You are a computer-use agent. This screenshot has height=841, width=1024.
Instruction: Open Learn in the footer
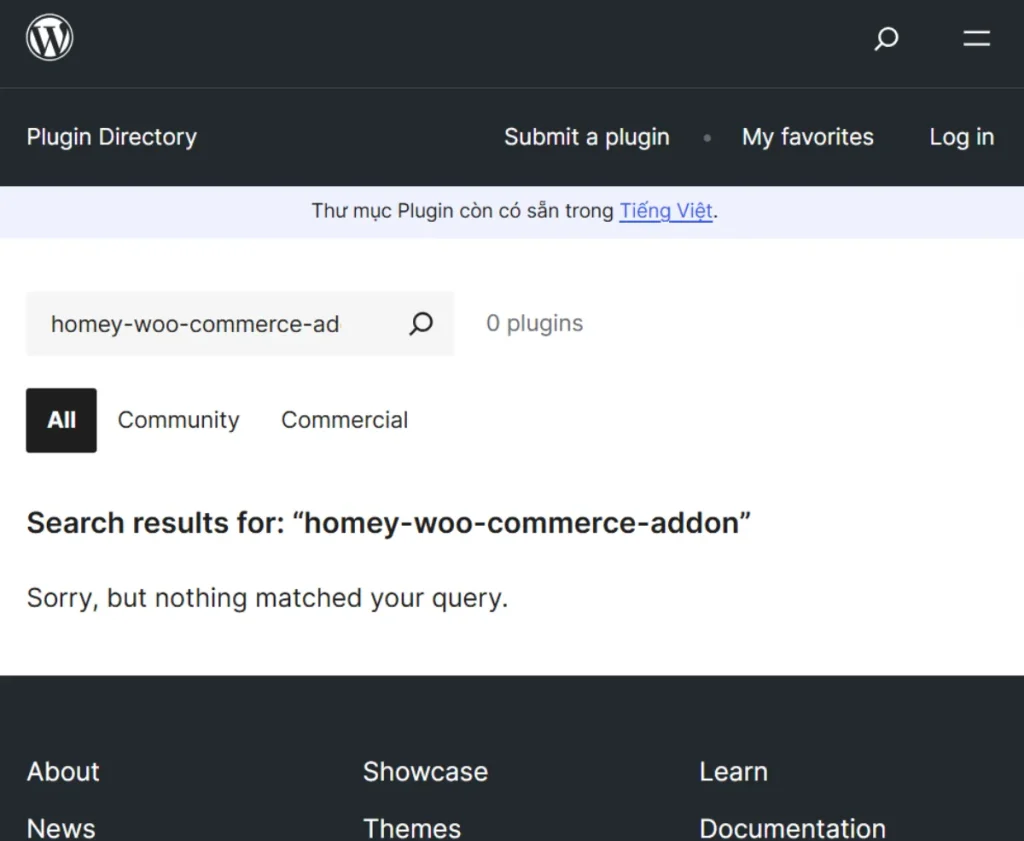[x=733, y=772]
